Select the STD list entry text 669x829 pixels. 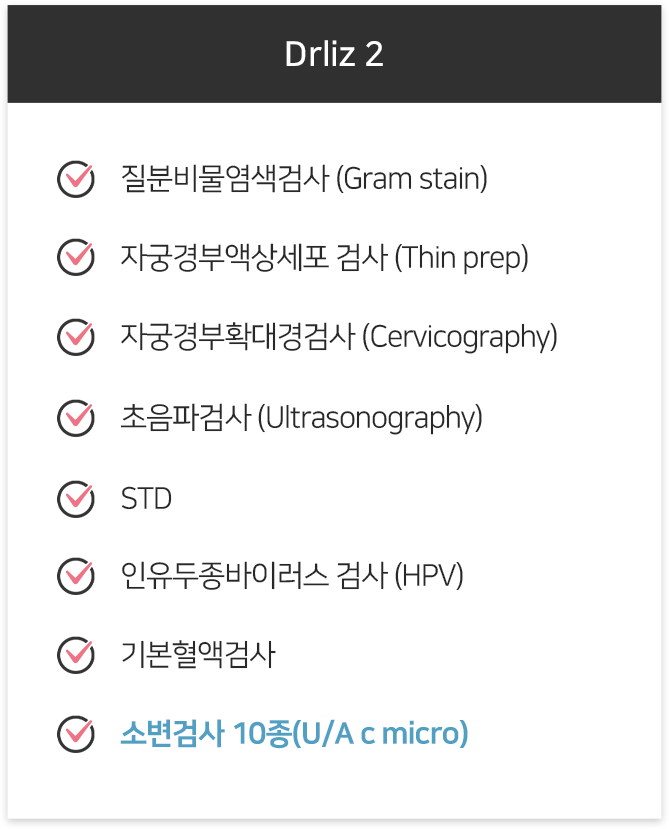tap(146, 499)
